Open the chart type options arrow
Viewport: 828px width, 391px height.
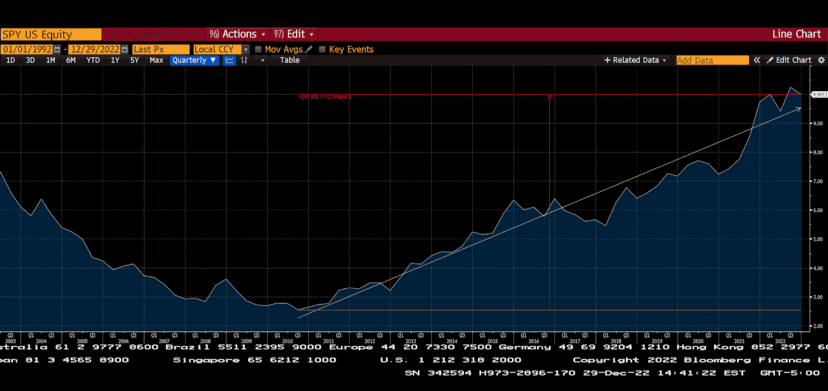[262, 60]
